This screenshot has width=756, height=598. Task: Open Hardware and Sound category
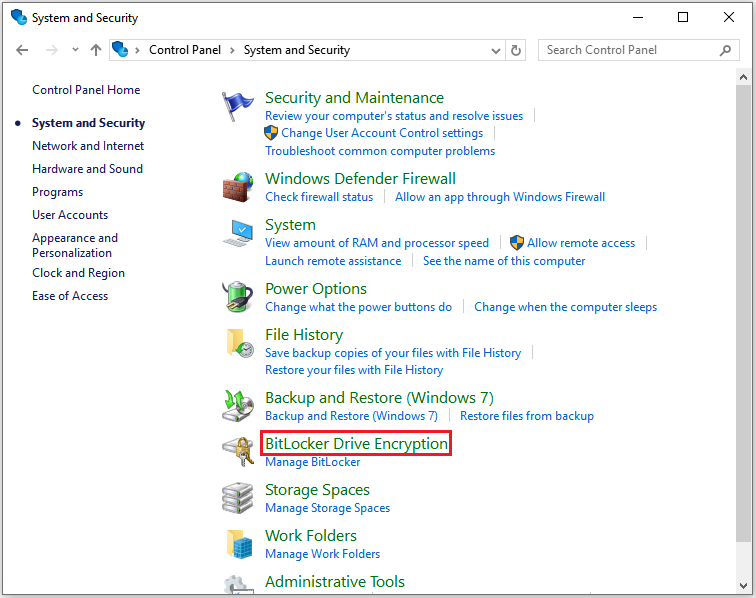87,169
